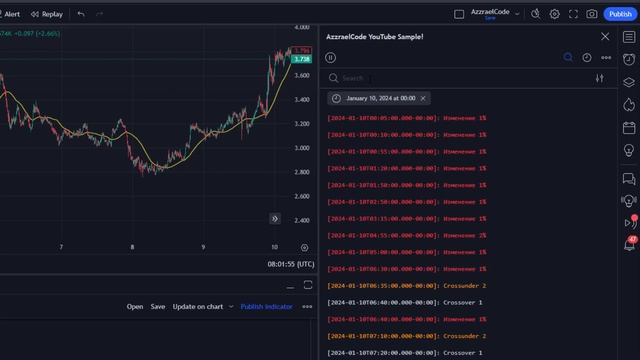Select the log entry at 2024-01-10T06:30:00
This screenshot has width=640, height=360.
407,269
